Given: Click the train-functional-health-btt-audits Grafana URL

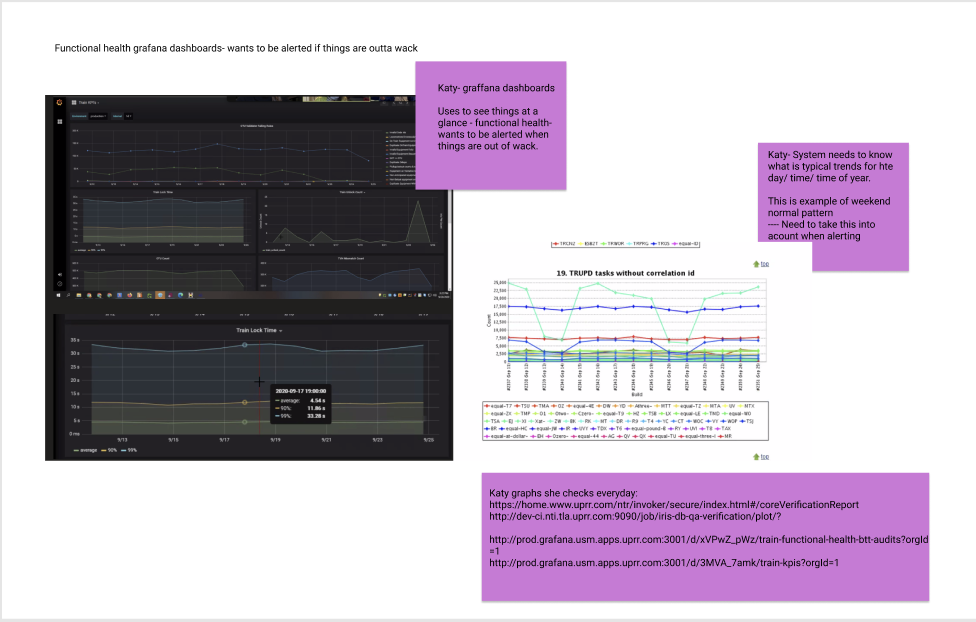Looking at the screenshot, I should pos(708,545).
